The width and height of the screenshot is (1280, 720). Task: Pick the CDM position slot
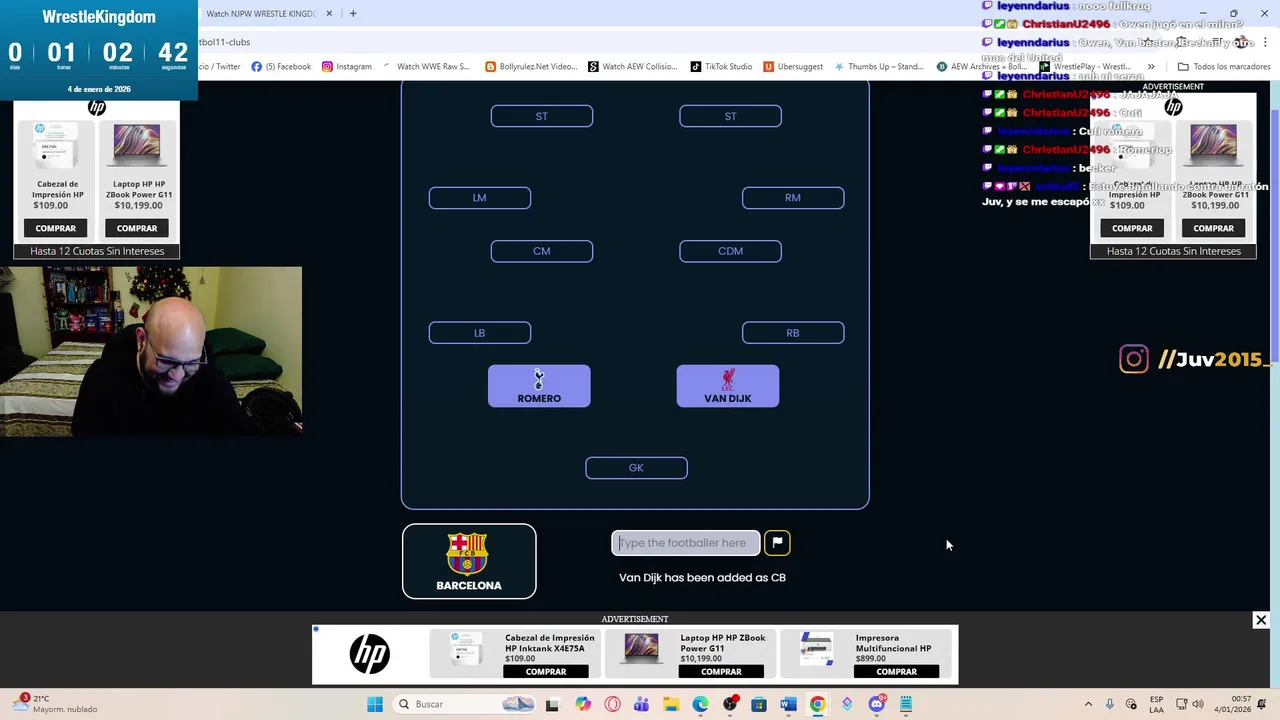pyautogui.click(x=730, y=251)
